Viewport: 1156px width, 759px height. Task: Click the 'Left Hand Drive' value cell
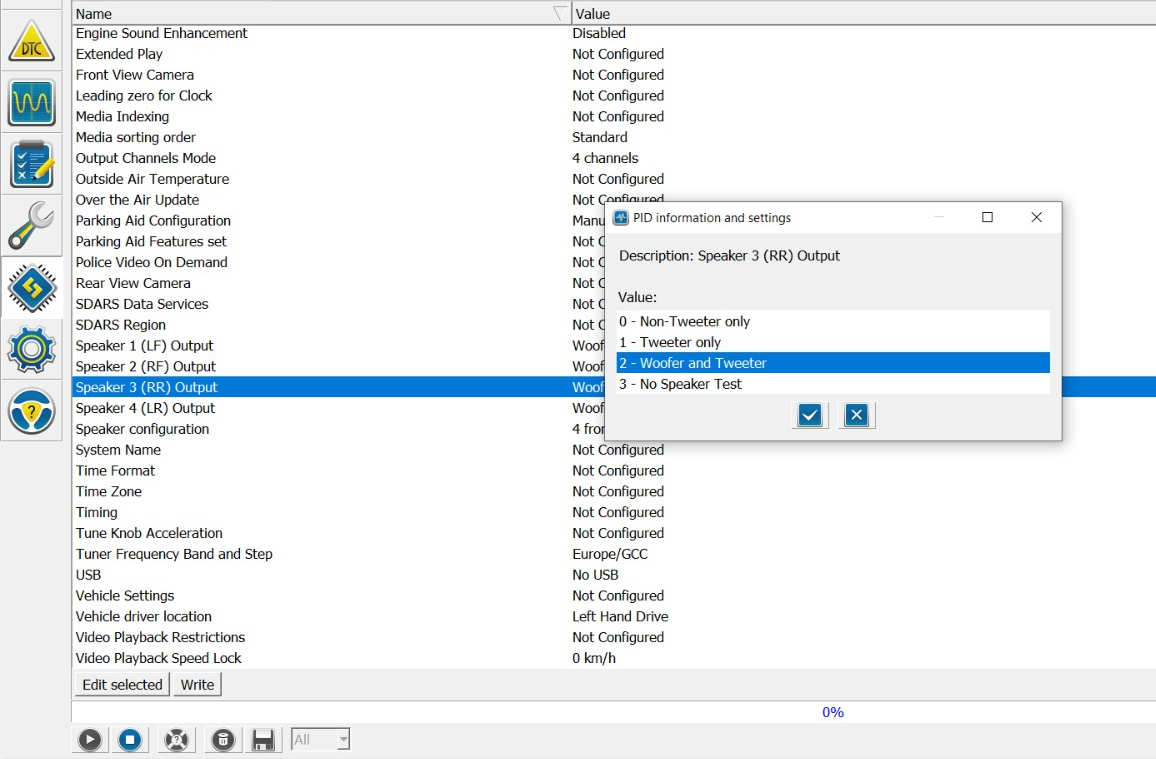pos(620,616)
